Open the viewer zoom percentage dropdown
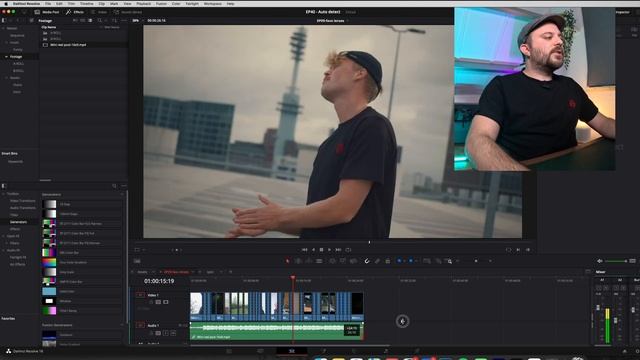 [137, 20]
